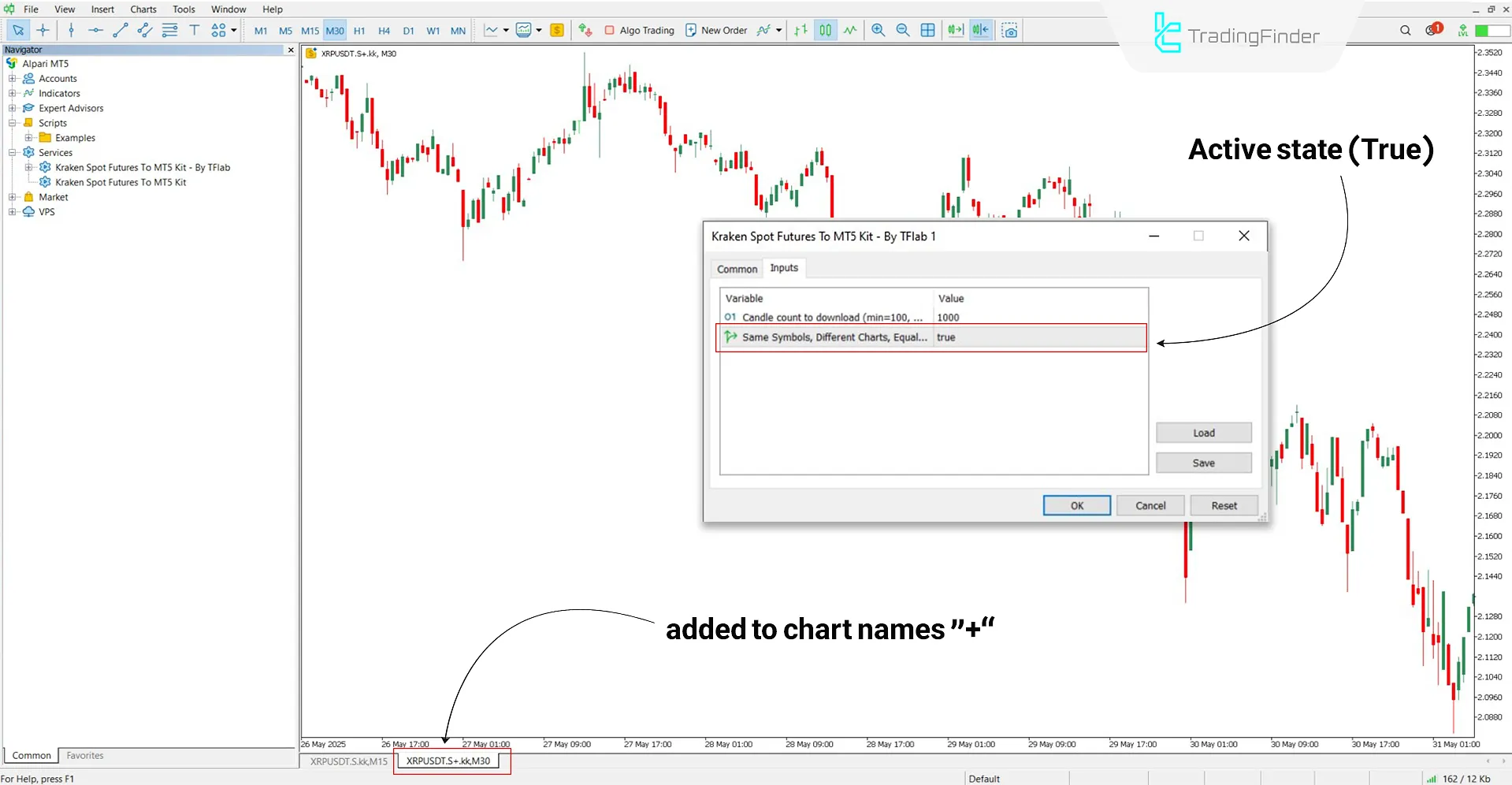The width and height of the screenshot is (1512, 785).
Task: Switch chart to D1 timeframe
Action: coord(408,31)
